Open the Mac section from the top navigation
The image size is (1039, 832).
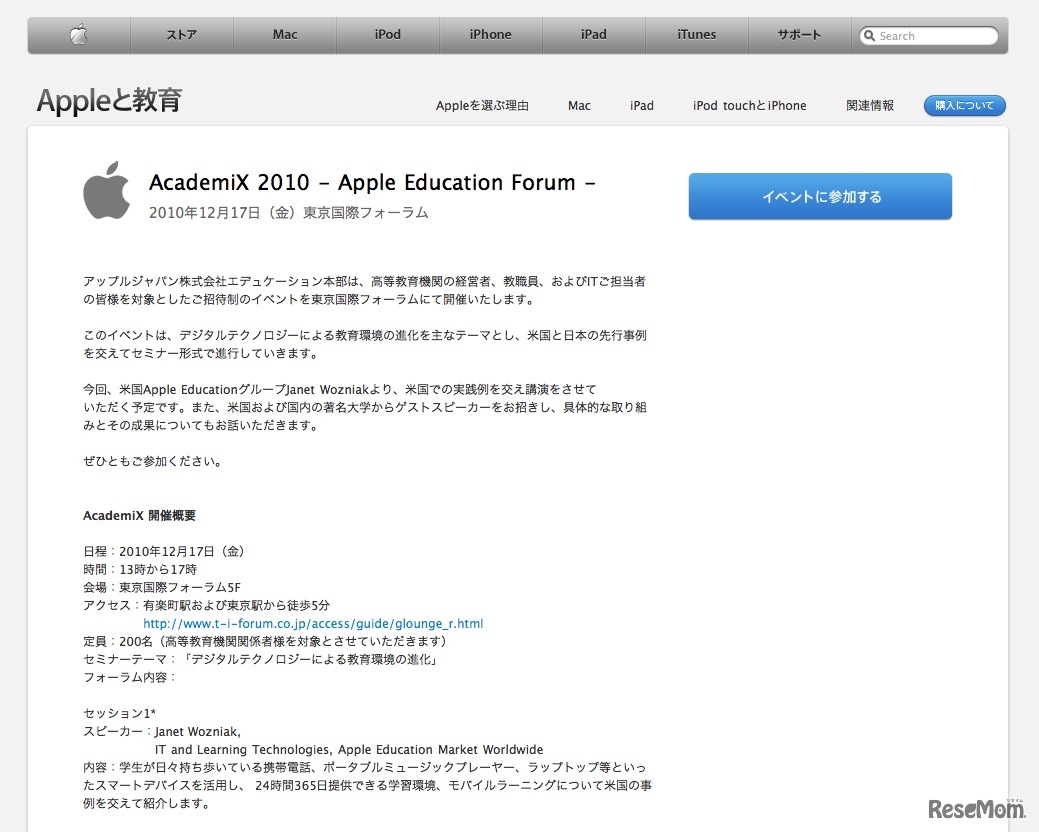285,35
